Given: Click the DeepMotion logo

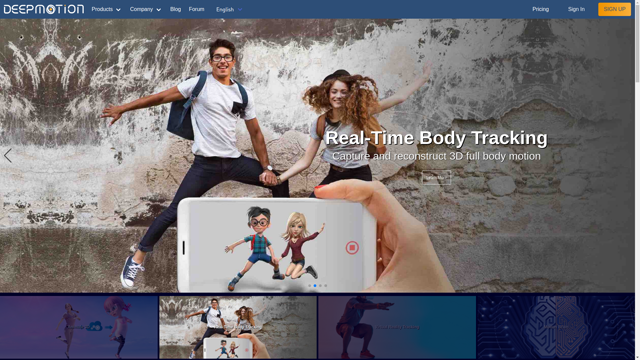Looking at the screenshot, I should [x=44, y=9].
